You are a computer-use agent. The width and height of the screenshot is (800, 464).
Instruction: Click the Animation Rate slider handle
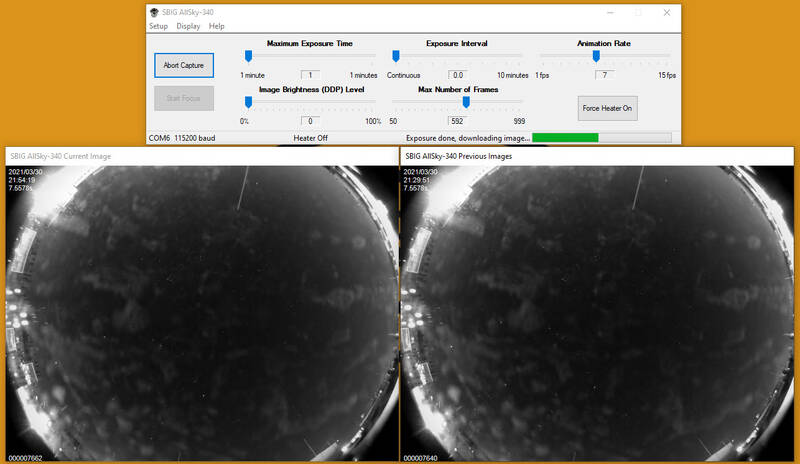click(596, 56)
